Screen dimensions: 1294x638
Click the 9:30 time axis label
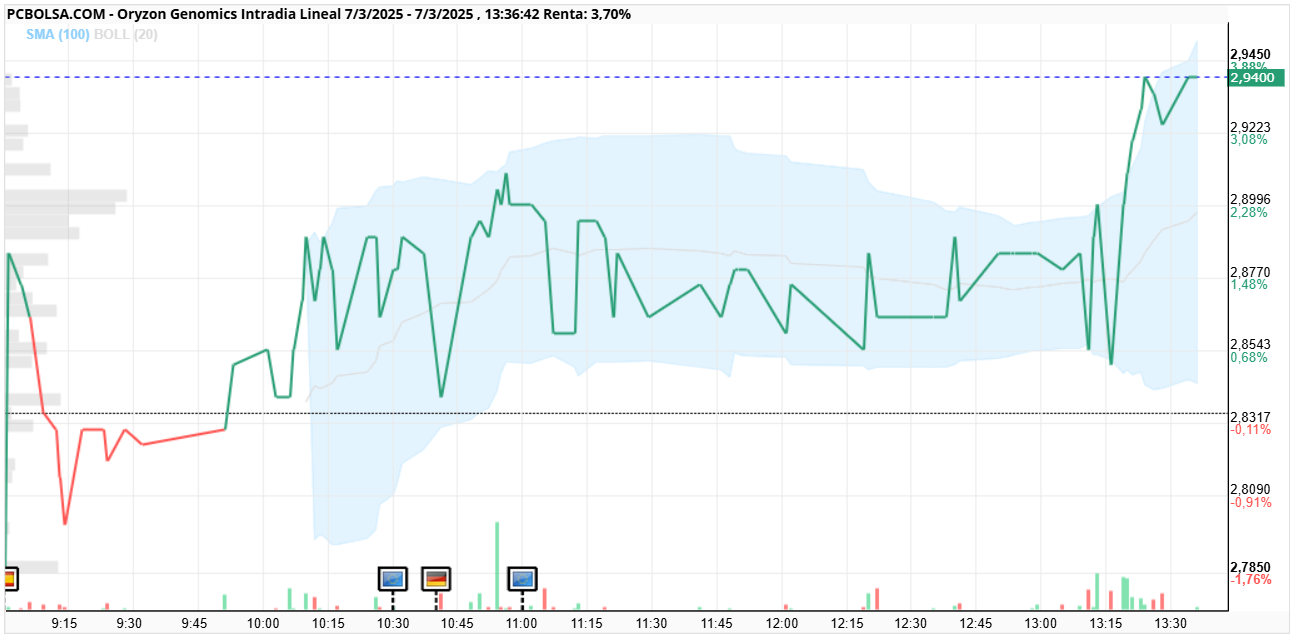(130, 623)
